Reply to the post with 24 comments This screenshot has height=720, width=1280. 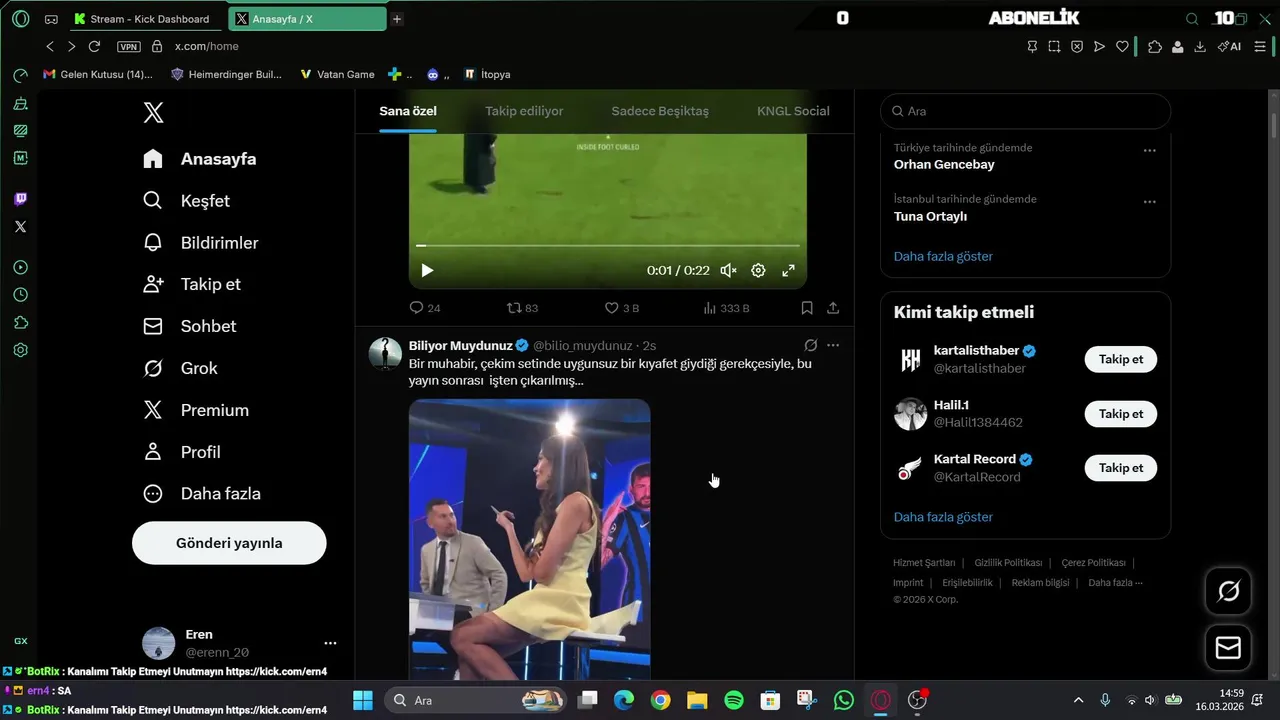tap(425, 308)
